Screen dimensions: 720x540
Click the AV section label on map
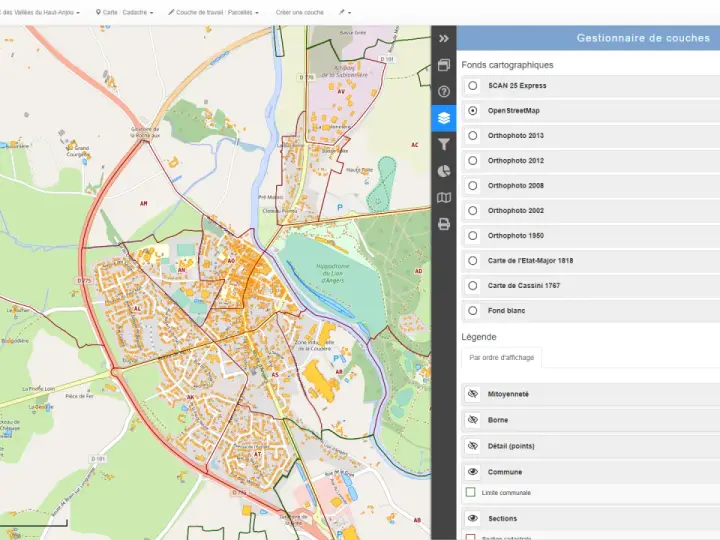point(341,91)
